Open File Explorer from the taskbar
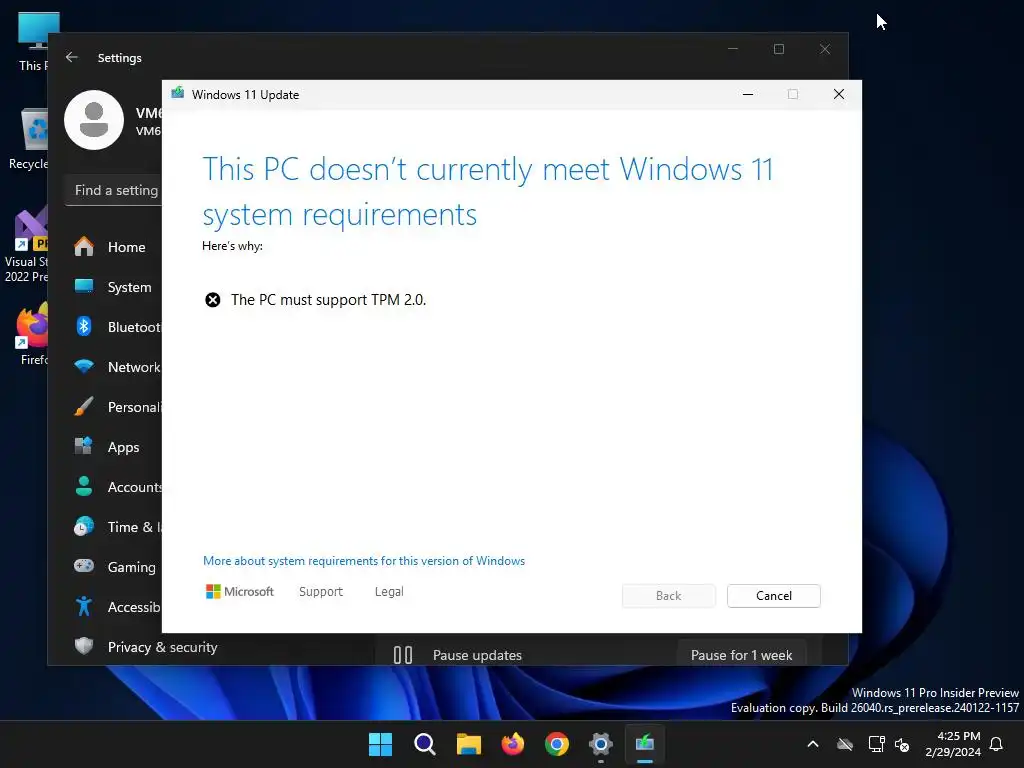Viewport: 1024px width, 768px height. click(468, 744)
